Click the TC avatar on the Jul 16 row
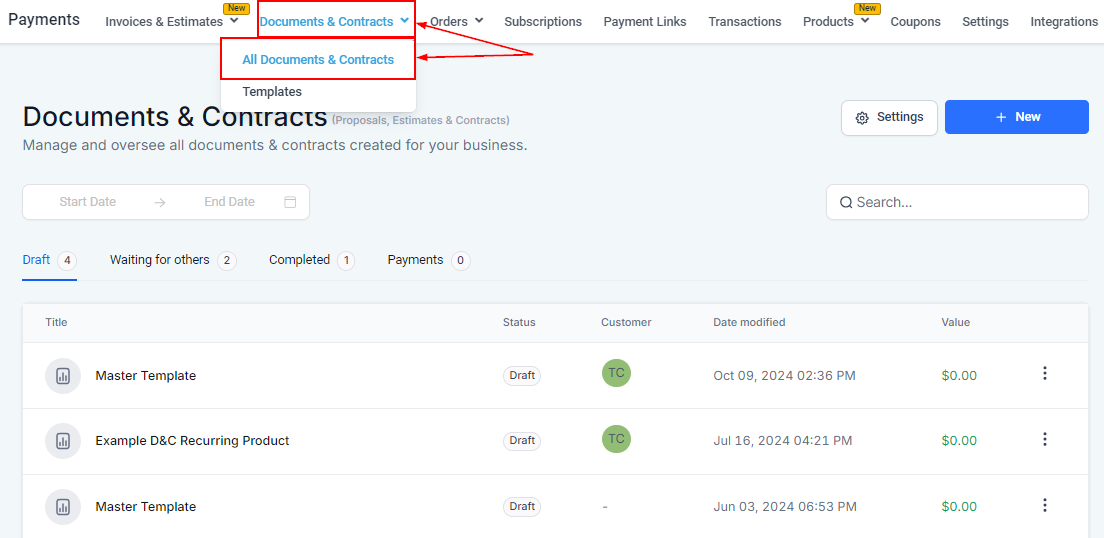The image size is (1104, 538). (616, 439)
